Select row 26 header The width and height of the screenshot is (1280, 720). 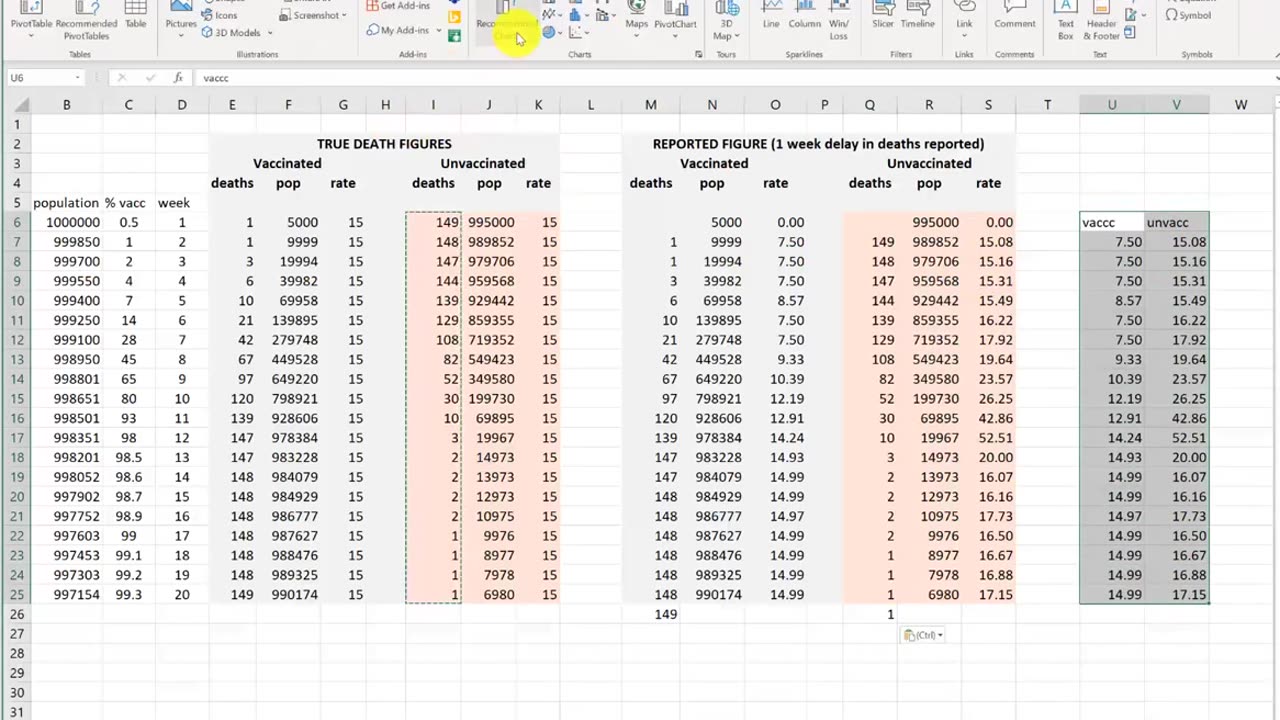coord(16,614)
